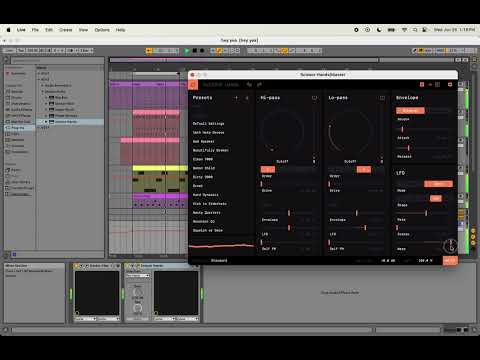This screenshot has height=360, width=480.
Task: Expand the Plug-Ins category in browser sidebar
Action: 18,128
